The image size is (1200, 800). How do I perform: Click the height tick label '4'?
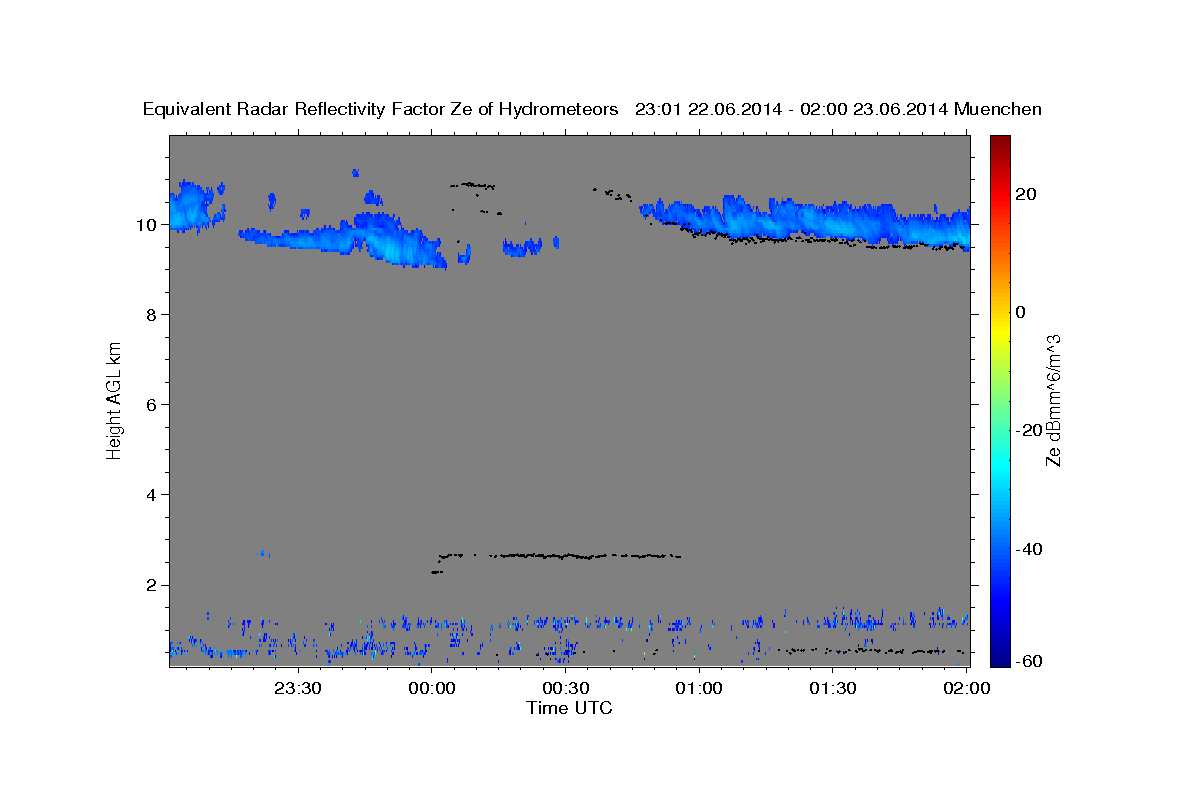(152, 495)
